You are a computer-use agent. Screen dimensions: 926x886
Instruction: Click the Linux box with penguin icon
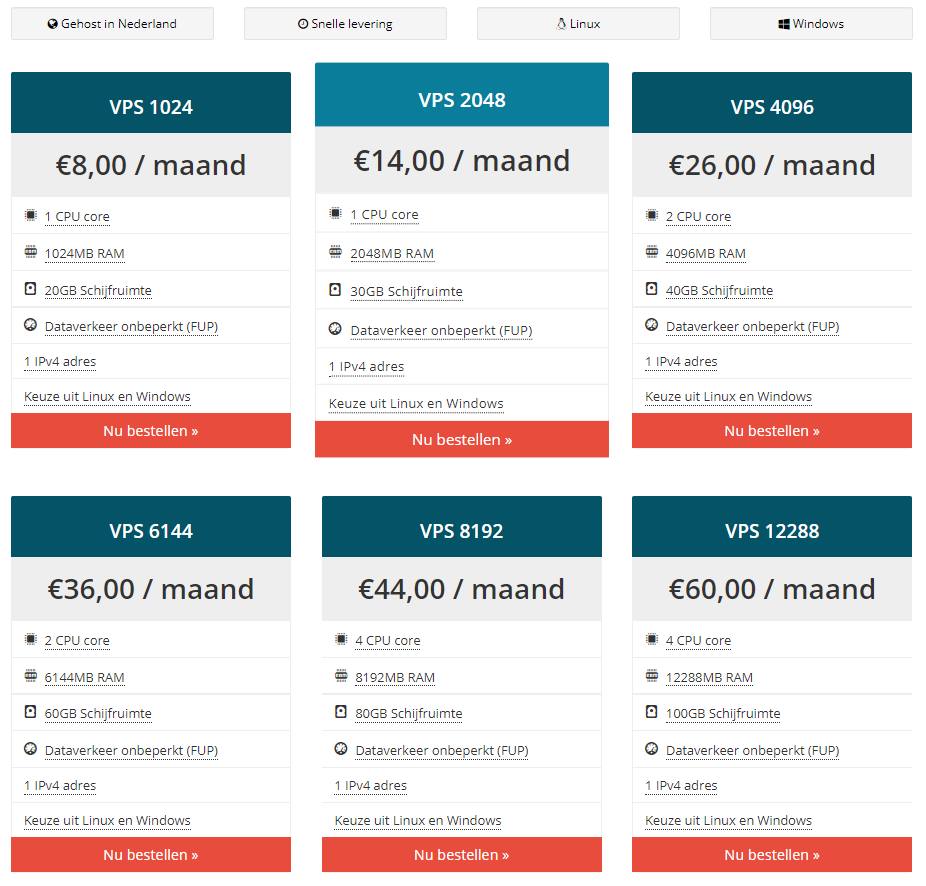(578, 24)
